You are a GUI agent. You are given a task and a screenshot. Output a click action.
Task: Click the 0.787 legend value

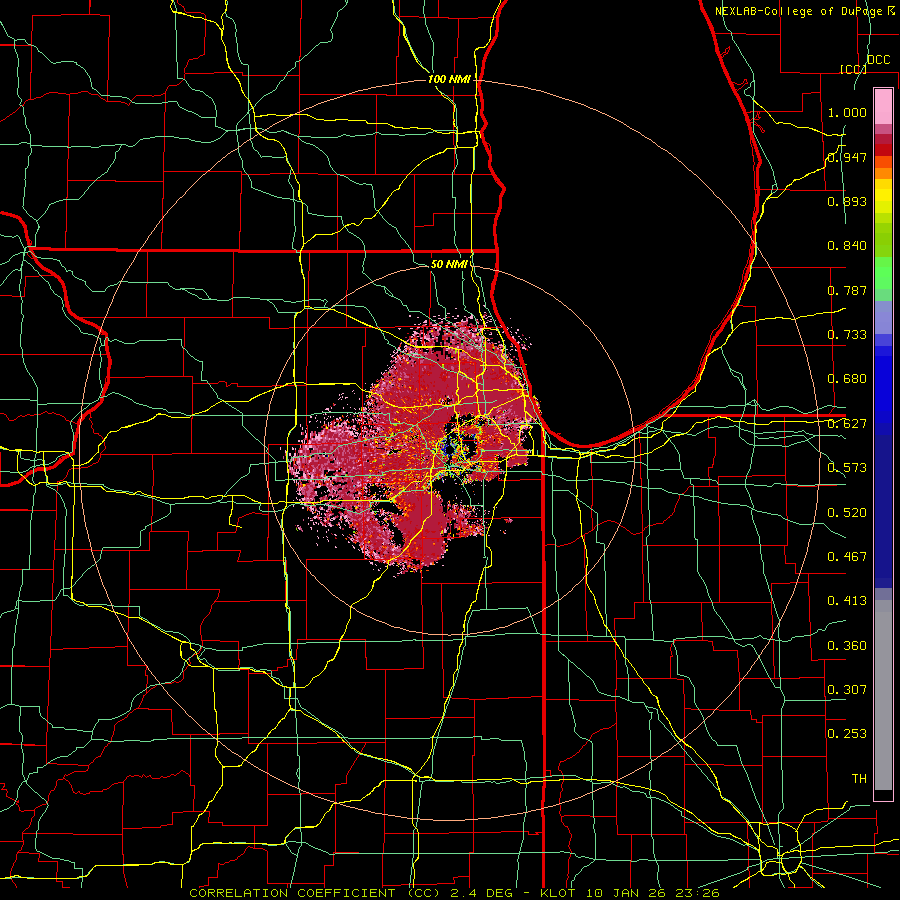pos(847,290)
